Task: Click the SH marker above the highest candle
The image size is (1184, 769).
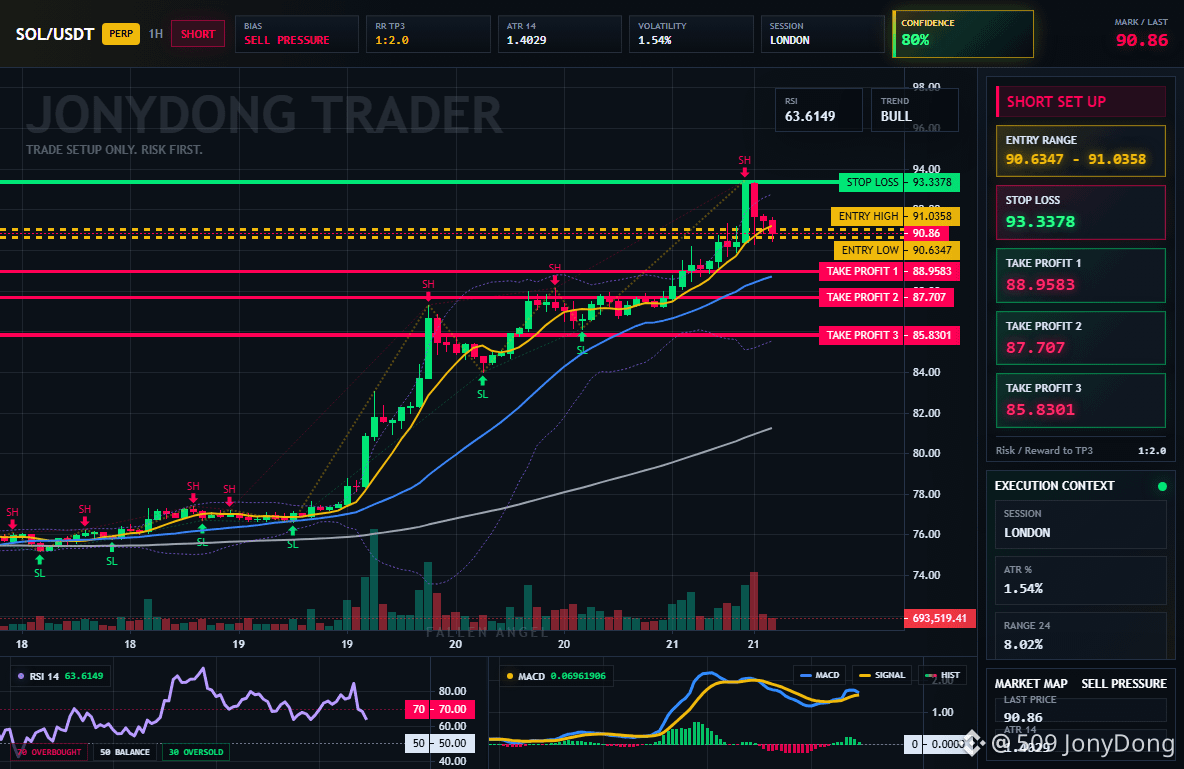Action: tap(745, 160)
